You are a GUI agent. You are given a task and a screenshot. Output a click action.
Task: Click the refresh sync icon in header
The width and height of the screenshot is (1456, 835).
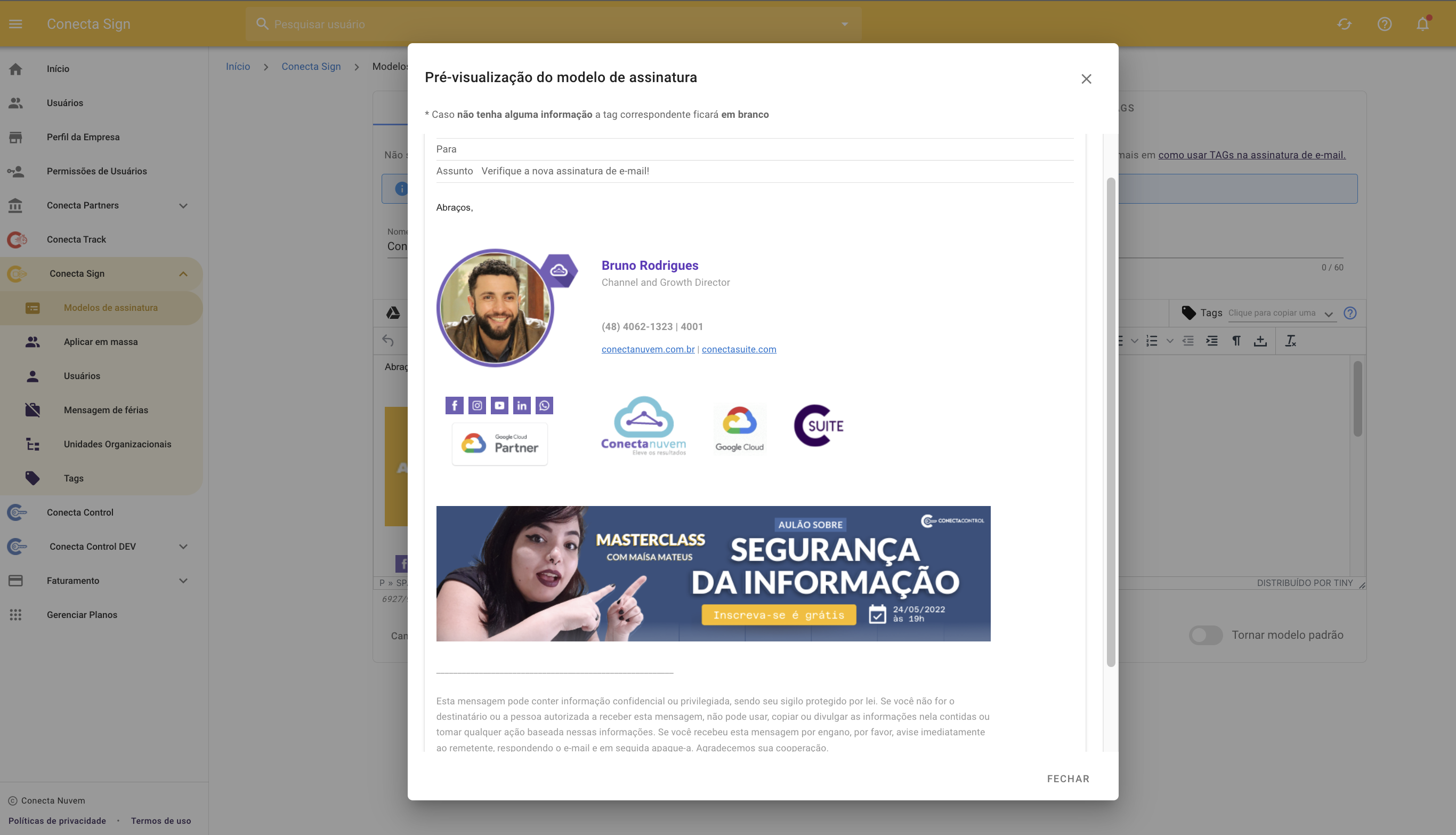click(1344, 24)
